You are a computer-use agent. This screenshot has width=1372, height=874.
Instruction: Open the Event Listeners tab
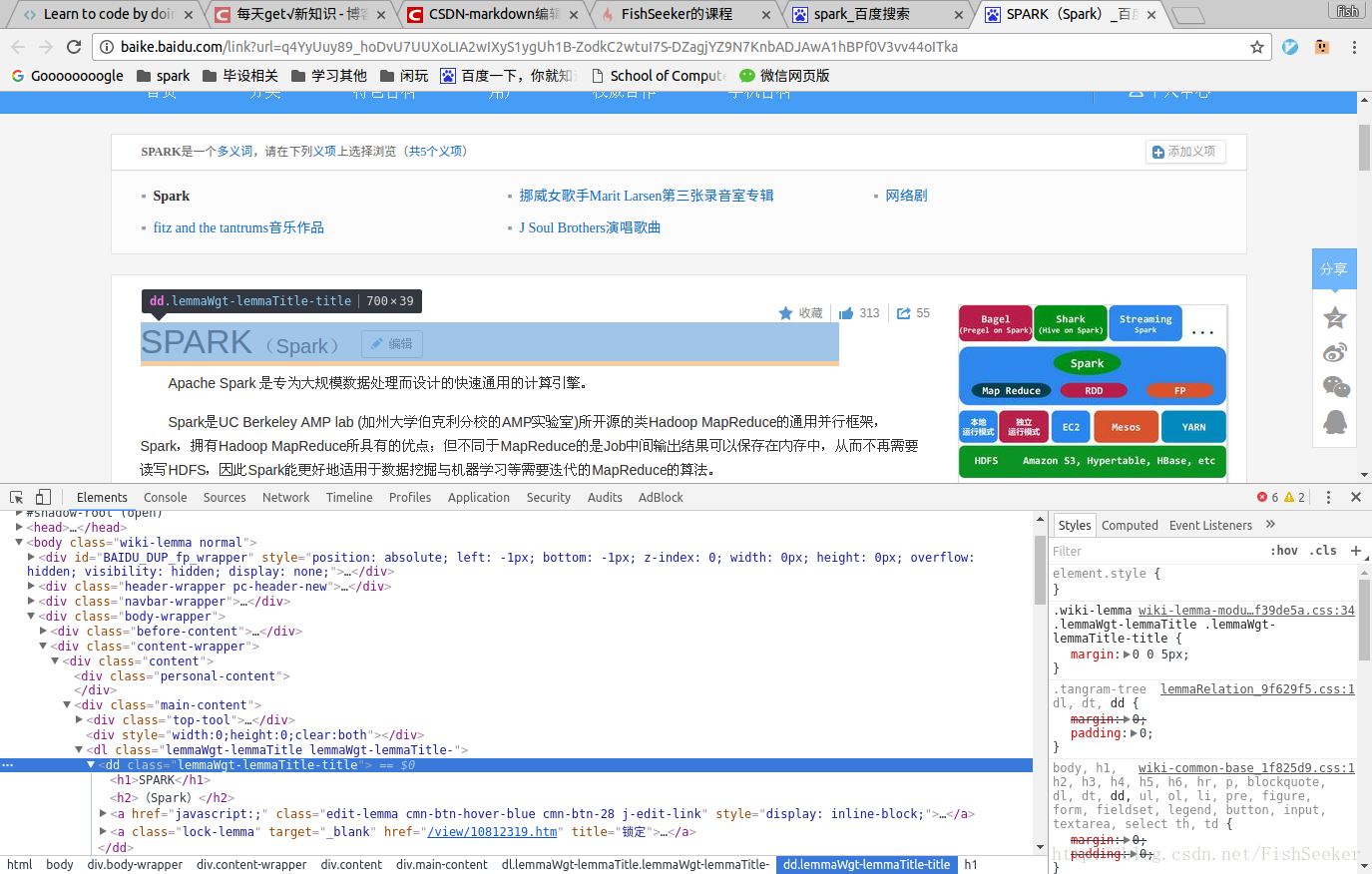[1210, 525]
